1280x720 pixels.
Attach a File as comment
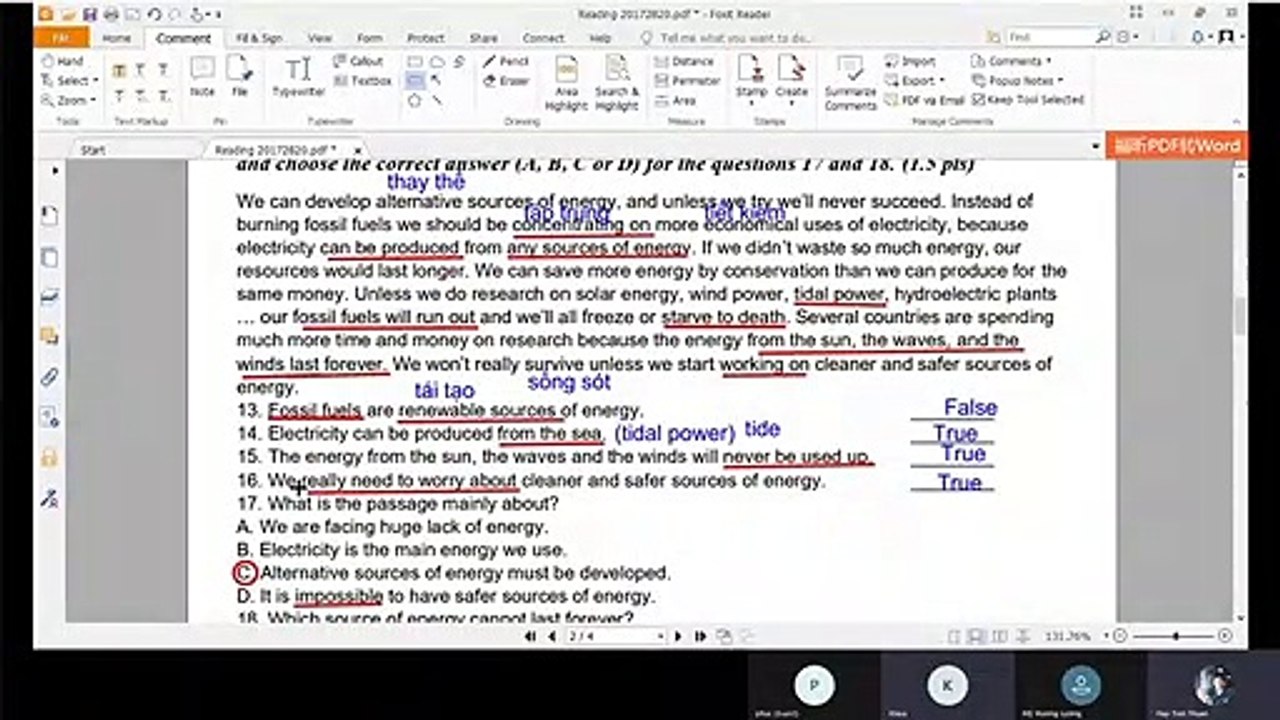(240, 76)
